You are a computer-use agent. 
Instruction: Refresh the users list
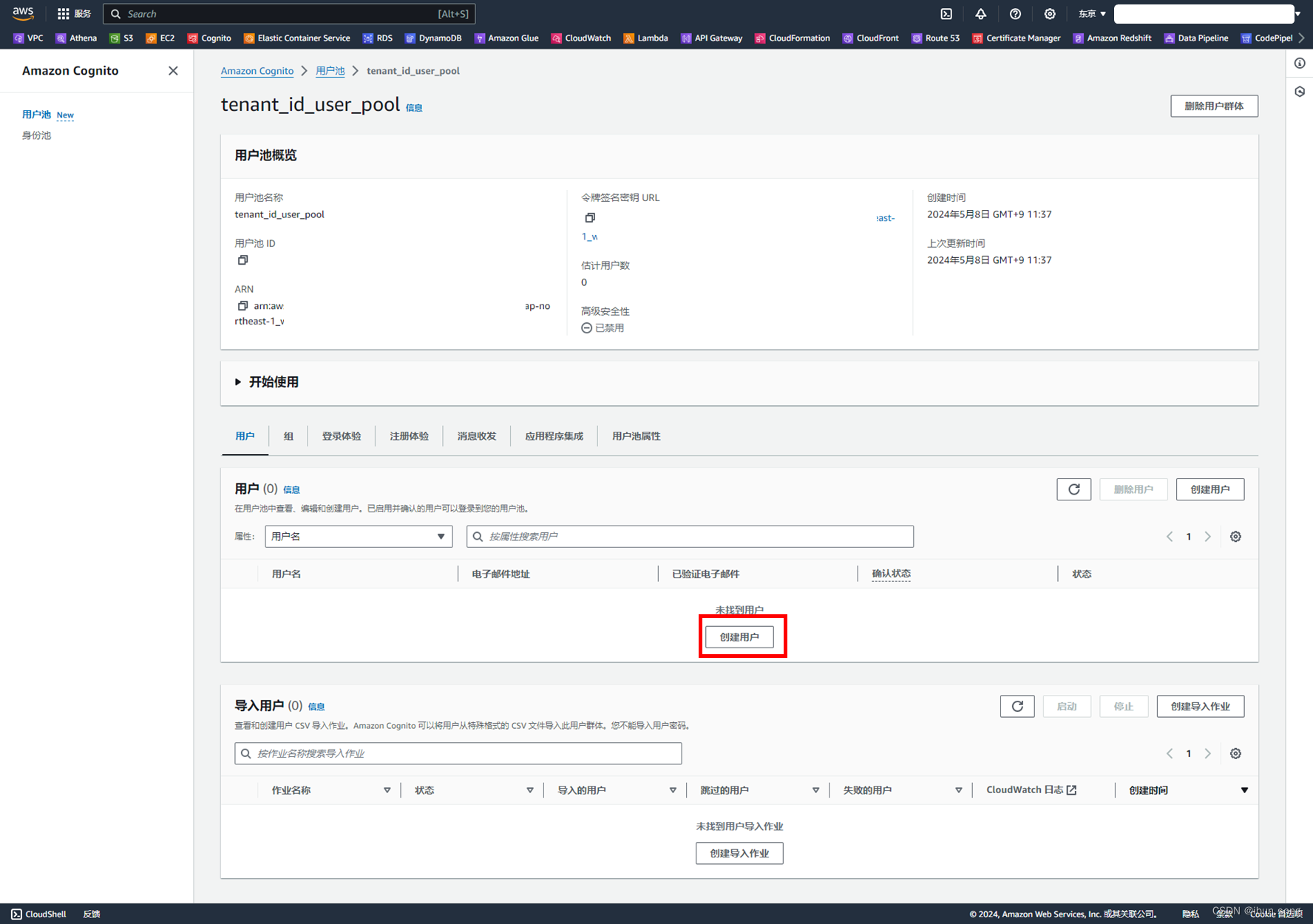(x=1074, y=489)
